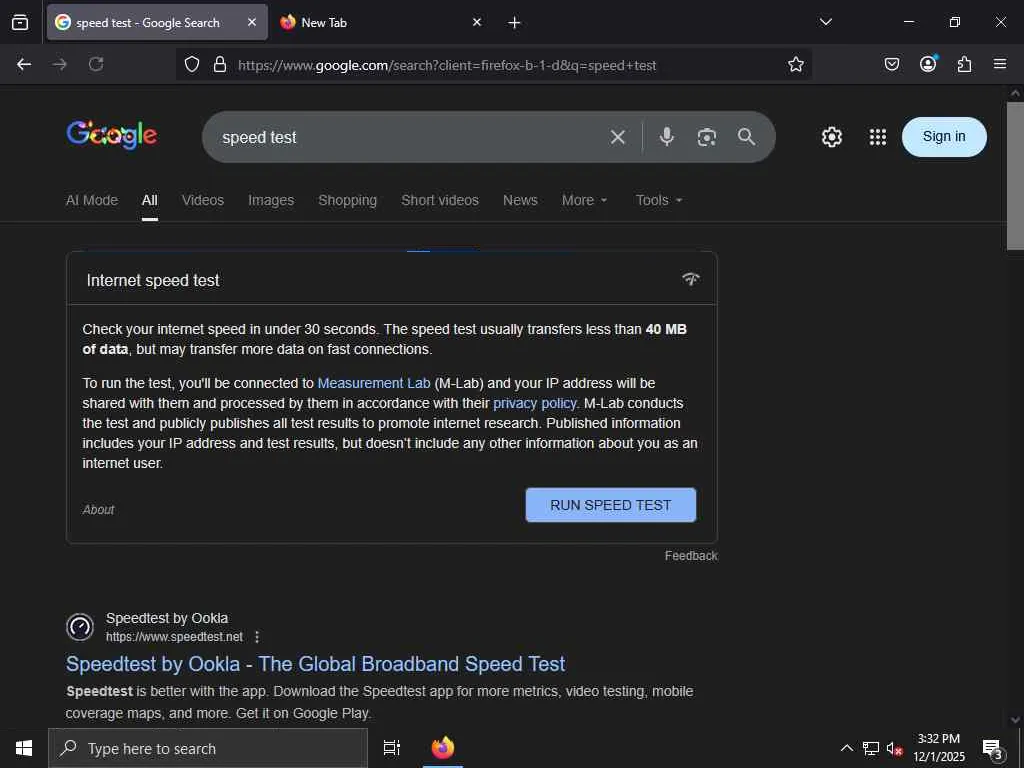Click Firefox icon in taskbar
Screen dimensions: 1024x768
pos(443,748)
